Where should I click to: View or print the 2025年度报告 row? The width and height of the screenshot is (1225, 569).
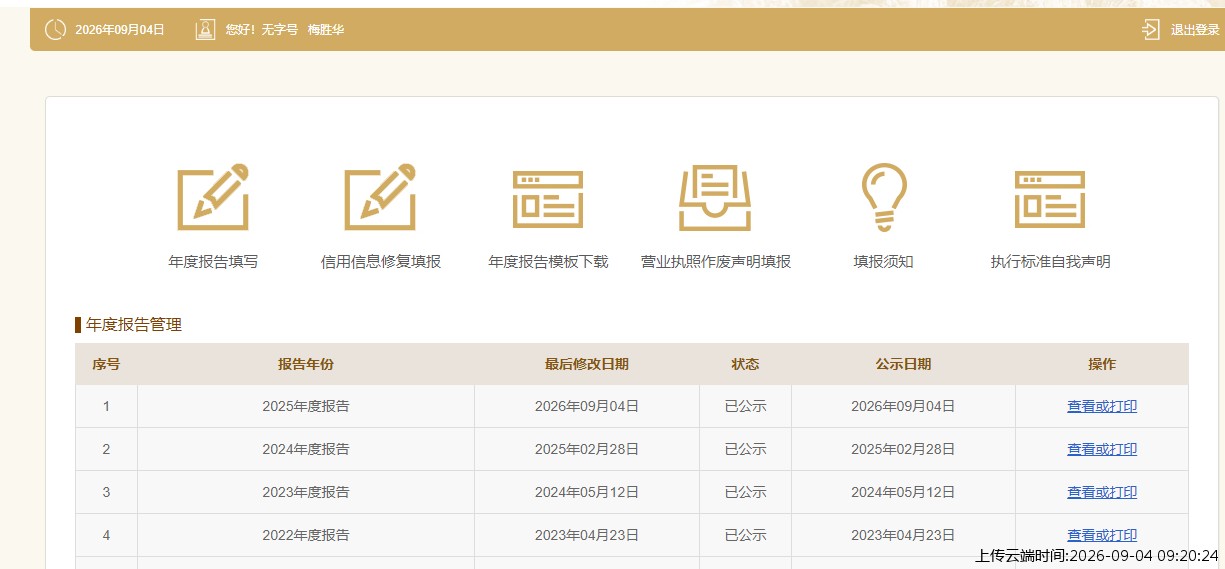click(1102, 407)
